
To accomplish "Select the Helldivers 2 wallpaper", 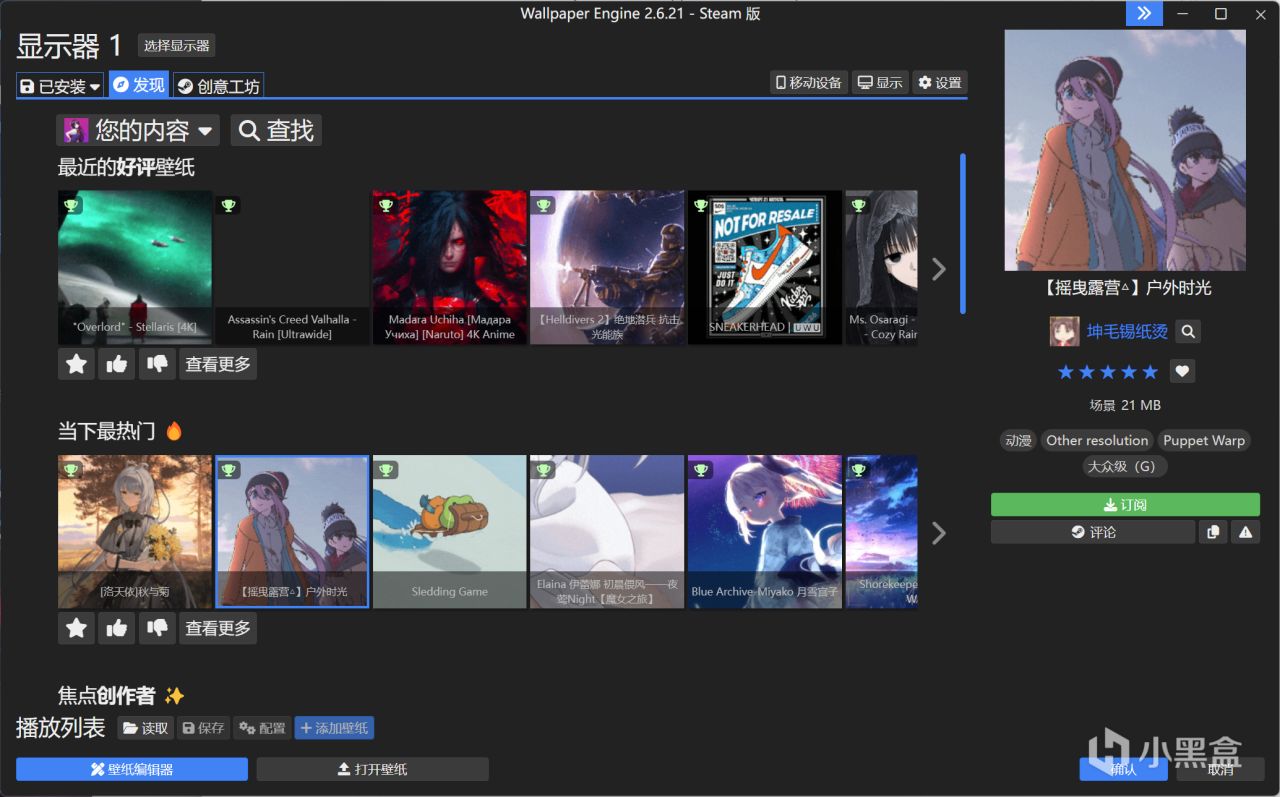I will click(x=607, y=268).
